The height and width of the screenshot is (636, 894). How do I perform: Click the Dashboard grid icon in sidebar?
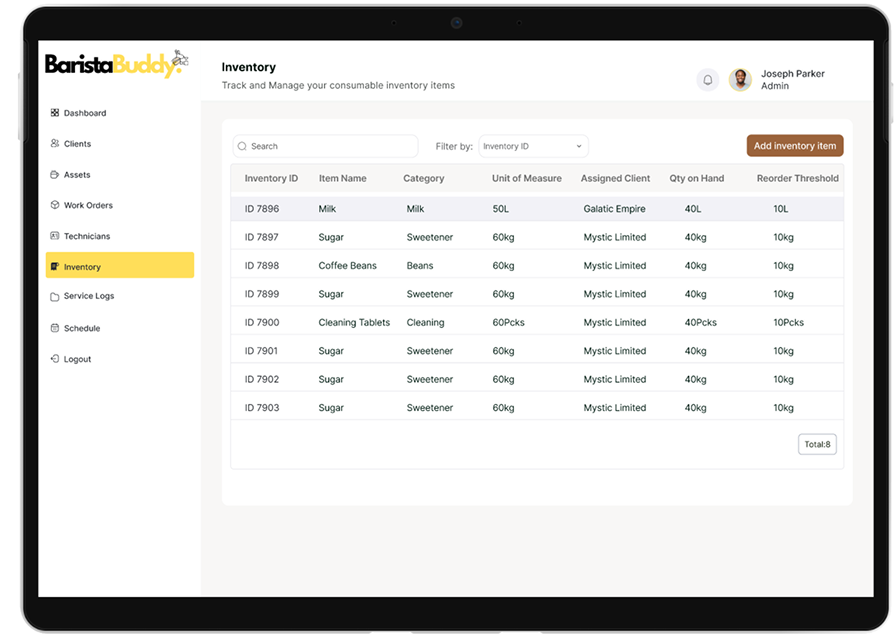coord(55,113)
